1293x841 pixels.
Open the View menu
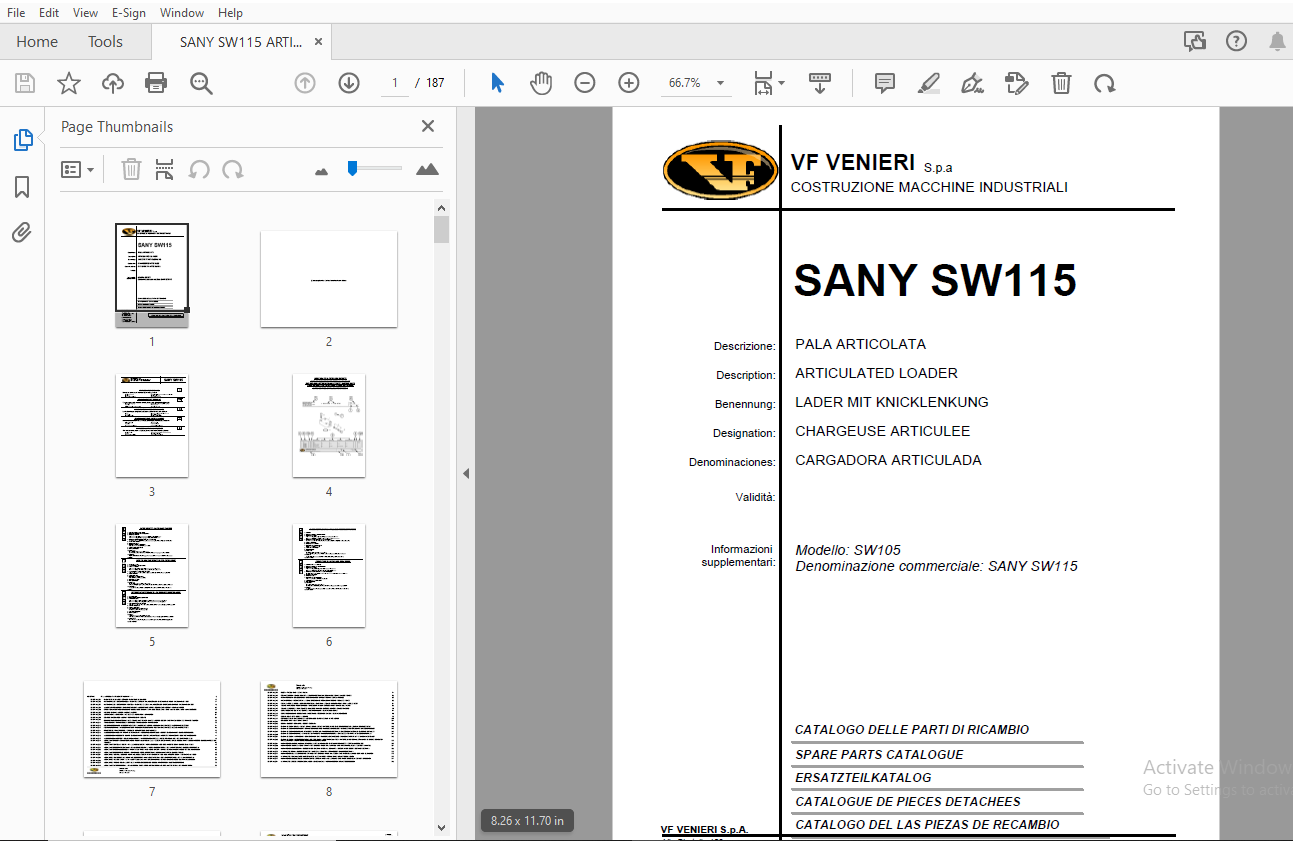click(x=86, y=12)
